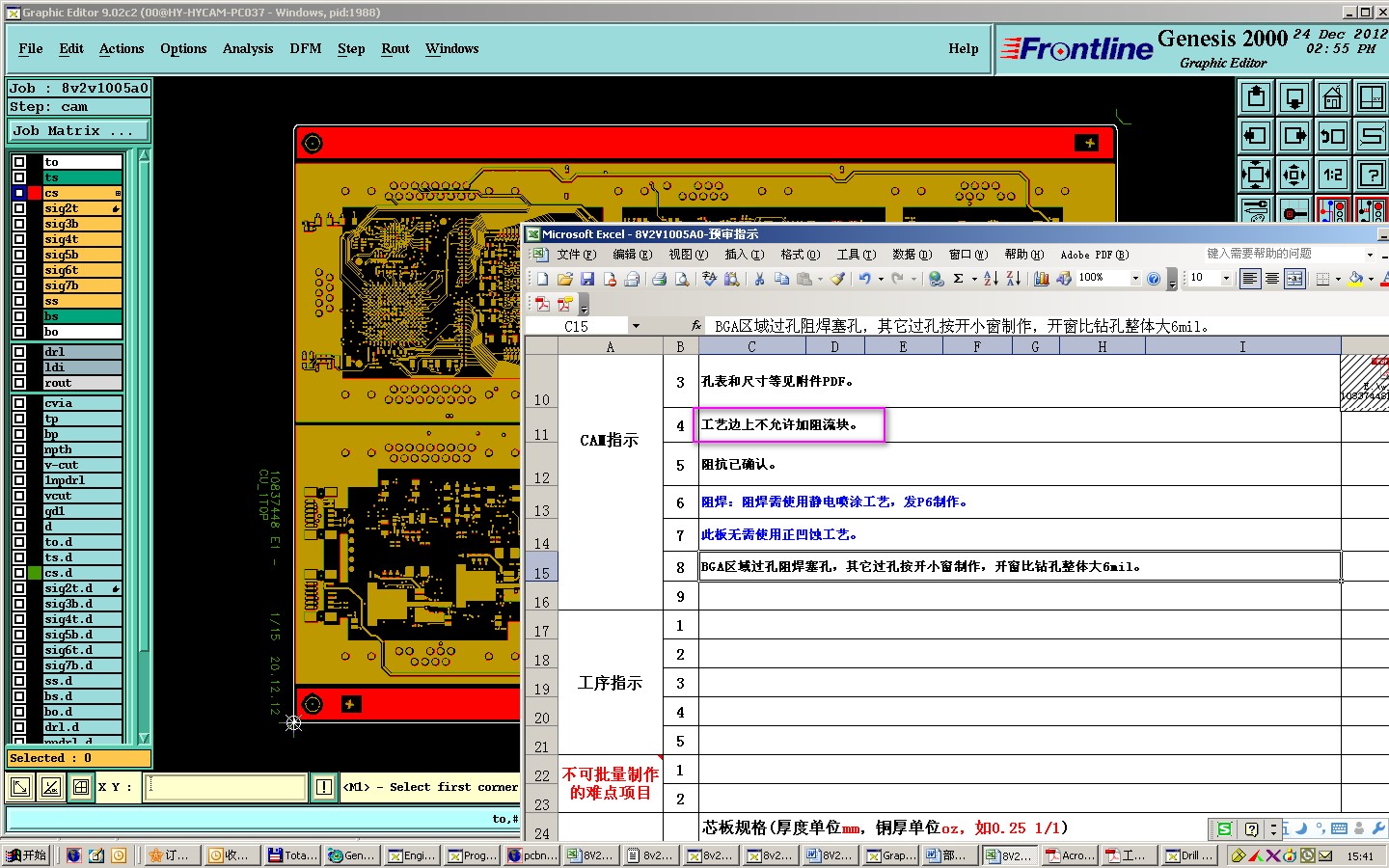This screenshot has height=868, width=1389.
Task: Click the previous view icon
Action: click(1332, 136)
